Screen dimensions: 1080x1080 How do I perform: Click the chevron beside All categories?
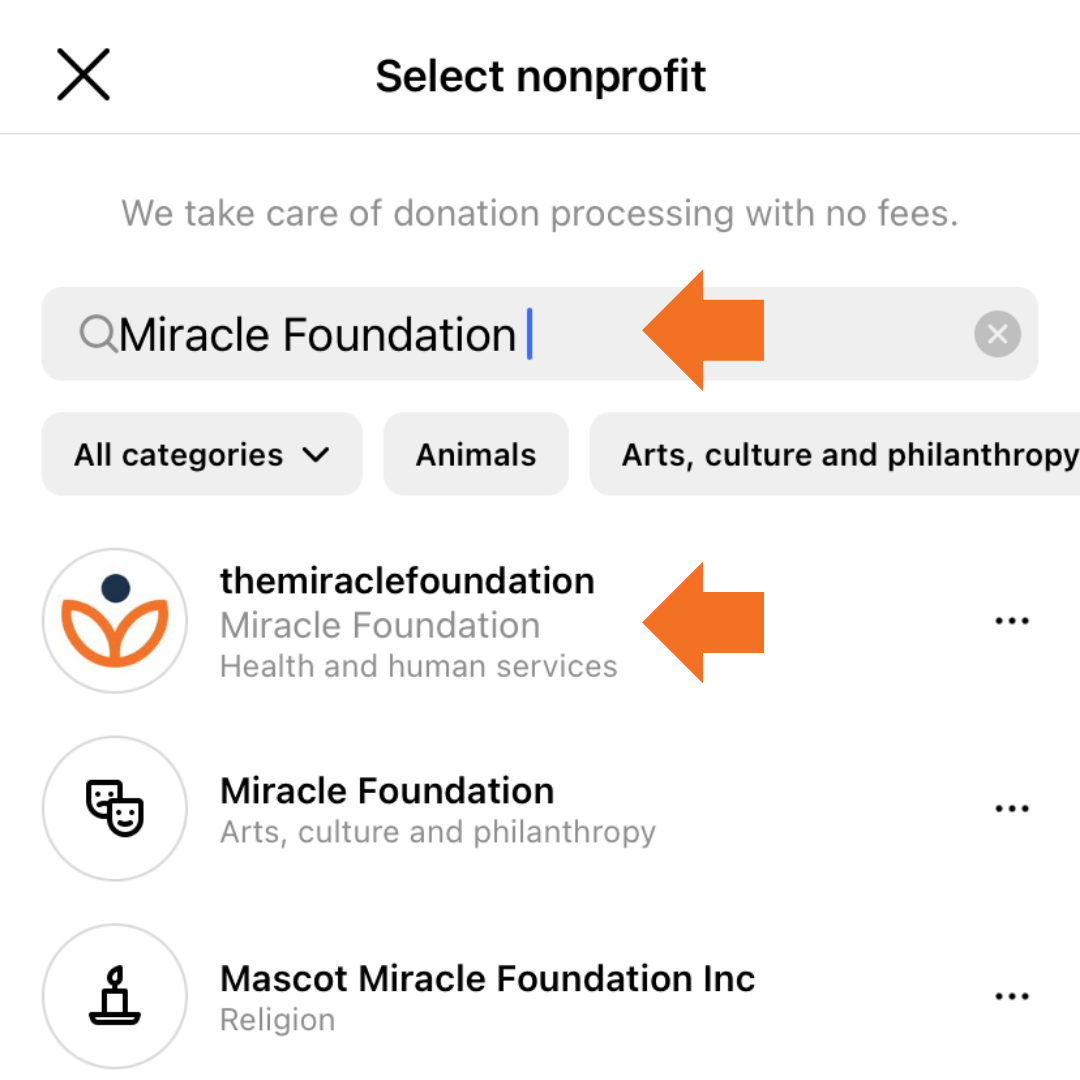[315, 455]
